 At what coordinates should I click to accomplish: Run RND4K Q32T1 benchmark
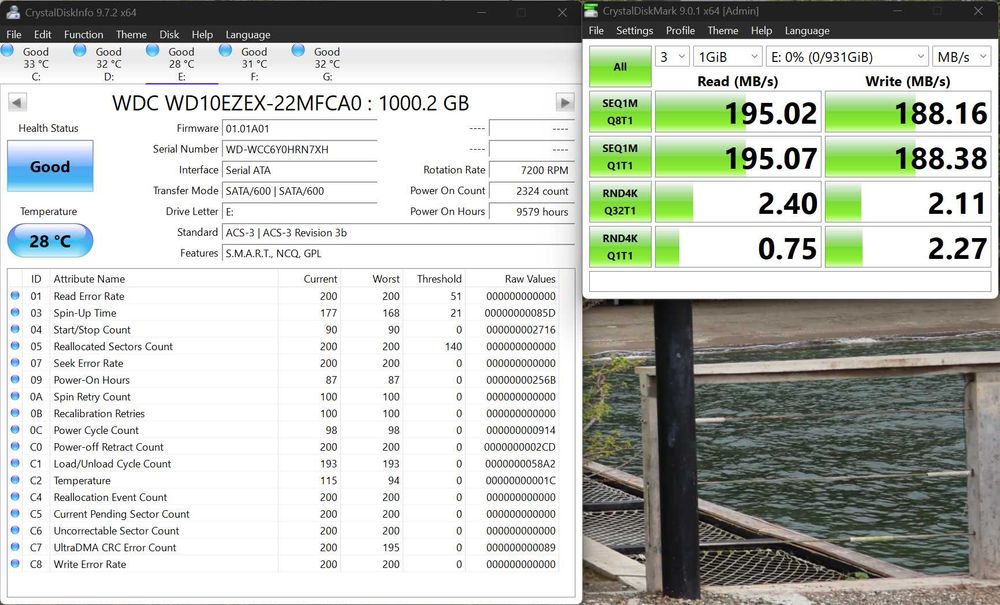[x=620, y=202]
